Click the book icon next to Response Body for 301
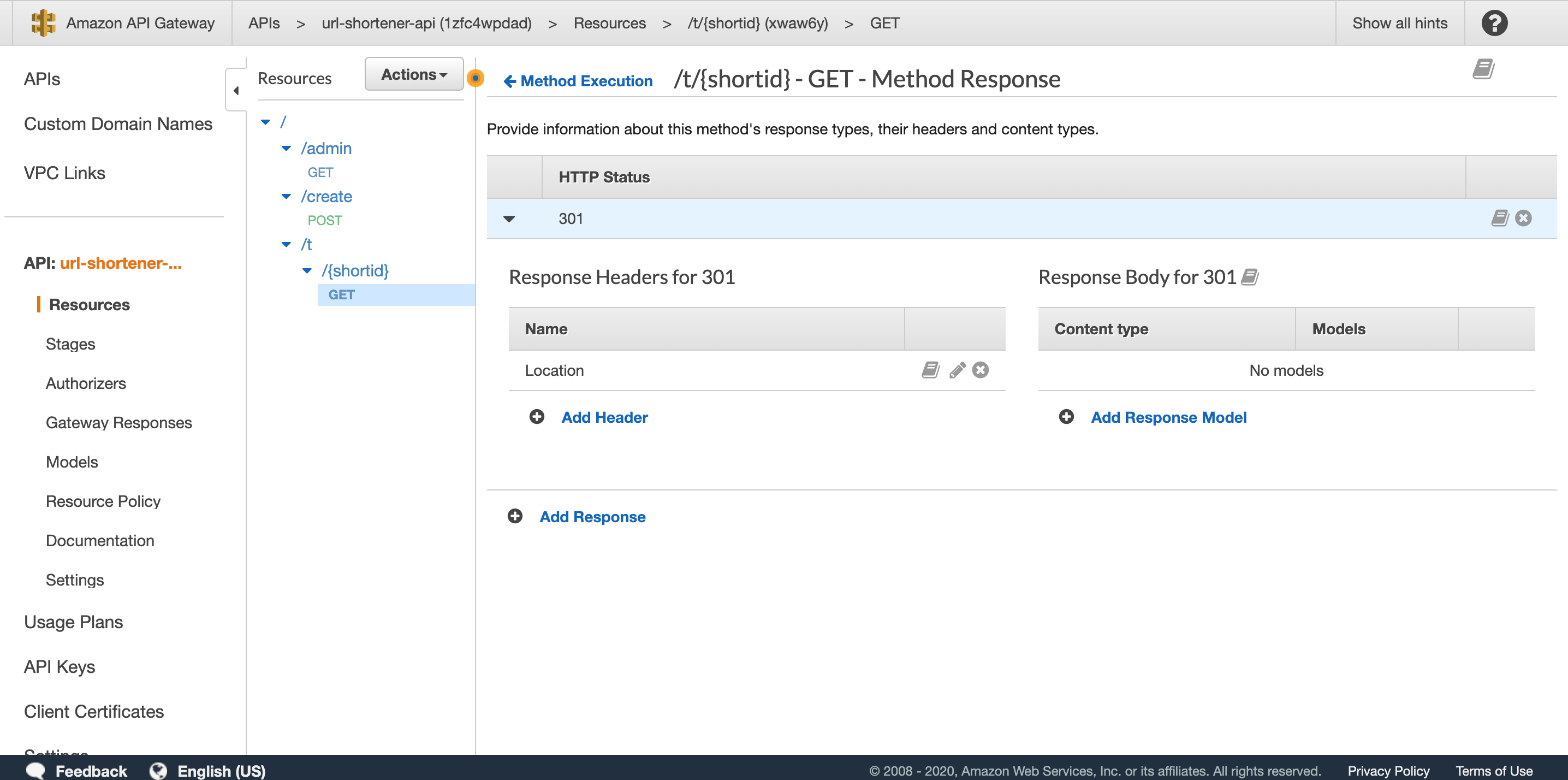The height and width of the screenshot is (780, 1568). pyautogui.click(x=1249, y=277)
